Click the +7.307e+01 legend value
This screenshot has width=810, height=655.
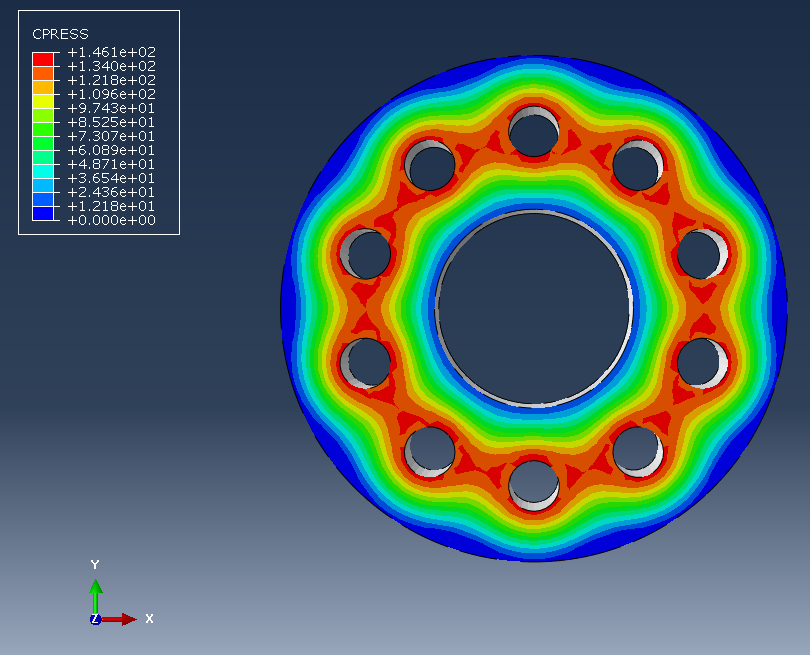point(112,136)
